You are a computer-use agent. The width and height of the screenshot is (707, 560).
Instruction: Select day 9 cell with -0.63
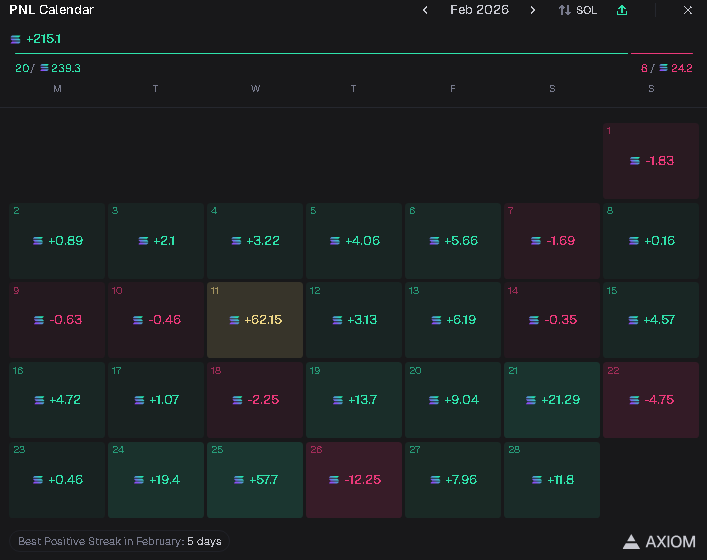coord(57,320)
